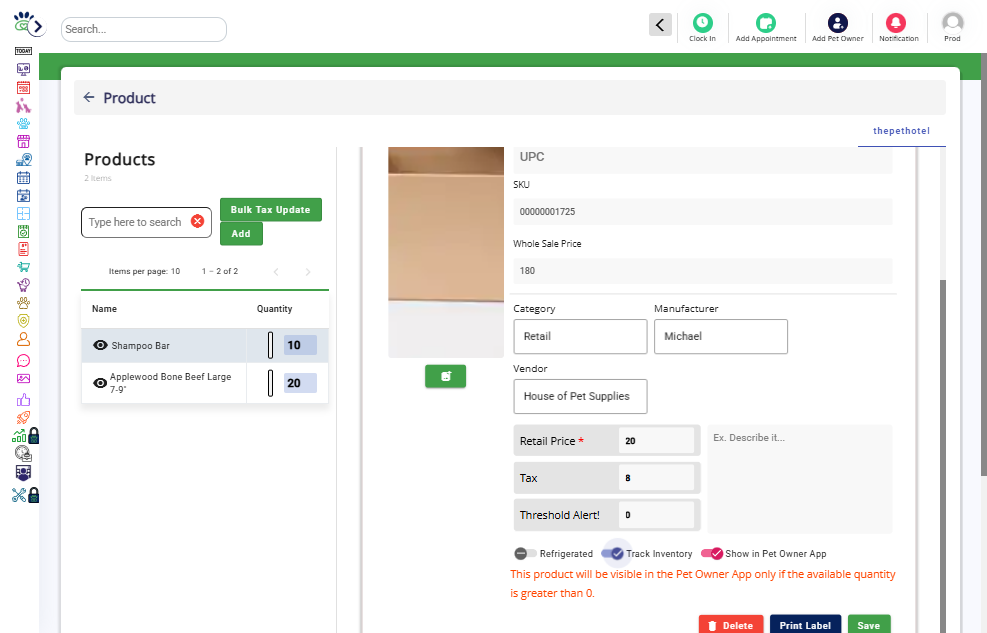Image resolution: width=987 pixels, height=633 pixels.
Task: Open the yellow shield sidebar icon
Action: coord(23,321)
